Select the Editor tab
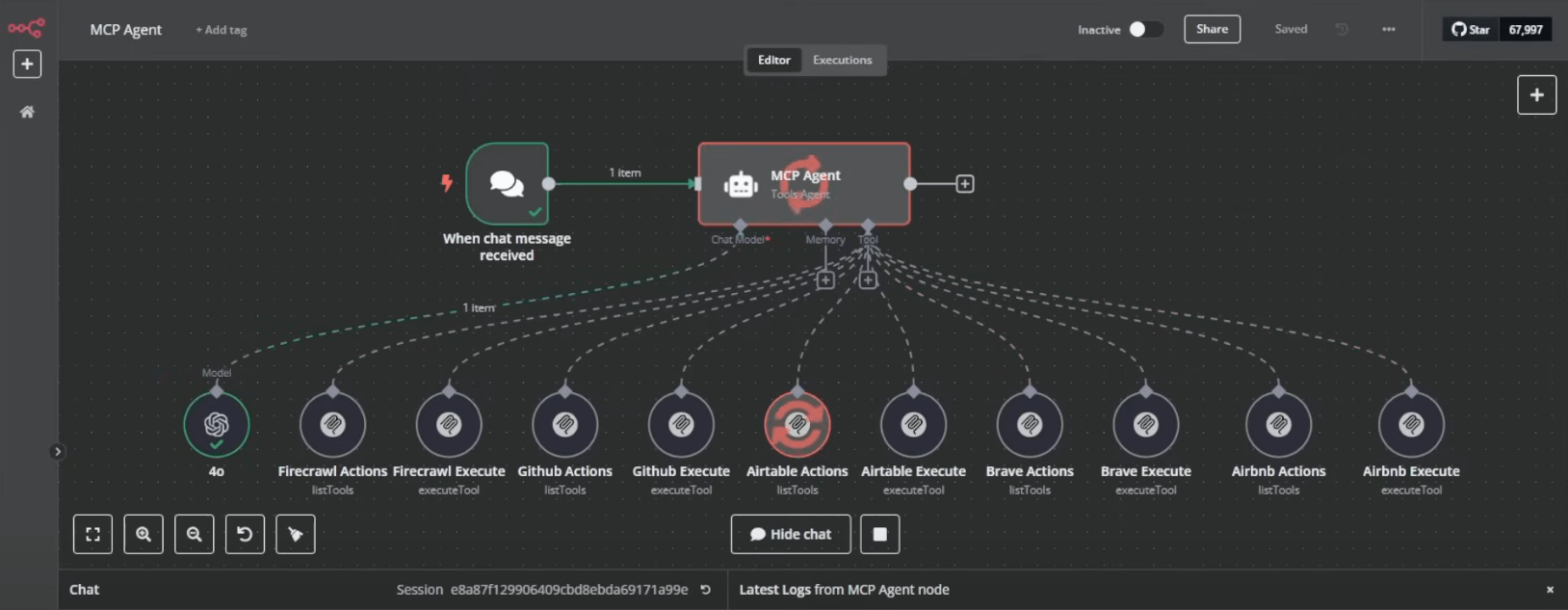 773,60
